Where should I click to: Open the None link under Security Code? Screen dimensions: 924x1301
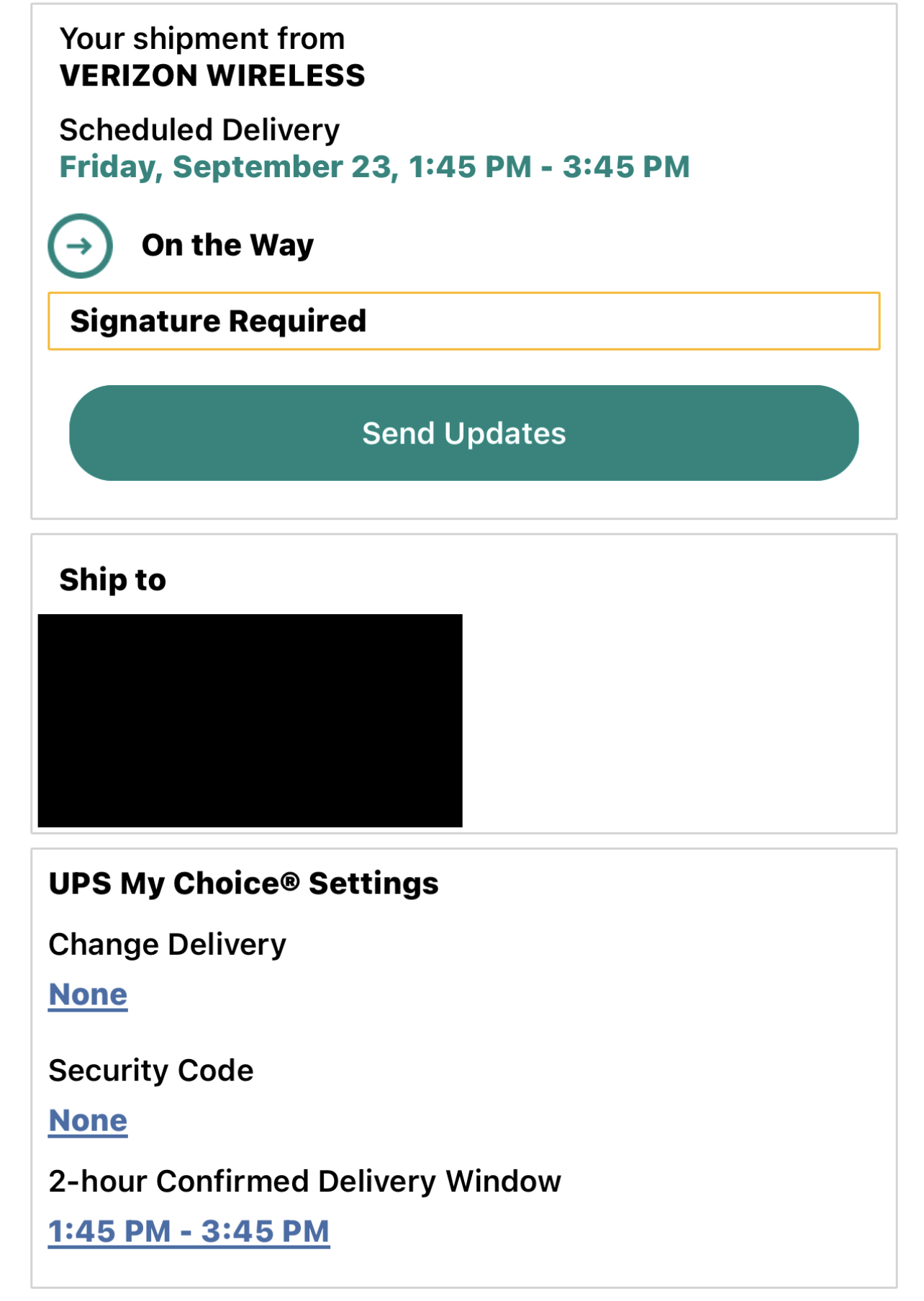[x=88, y=1120]
